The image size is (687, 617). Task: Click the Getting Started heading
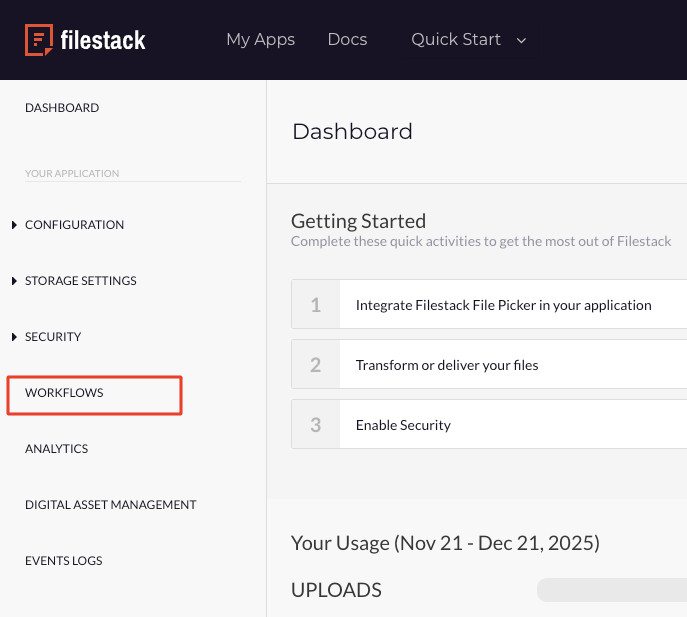pyautogui.click(x=358, y=221)
